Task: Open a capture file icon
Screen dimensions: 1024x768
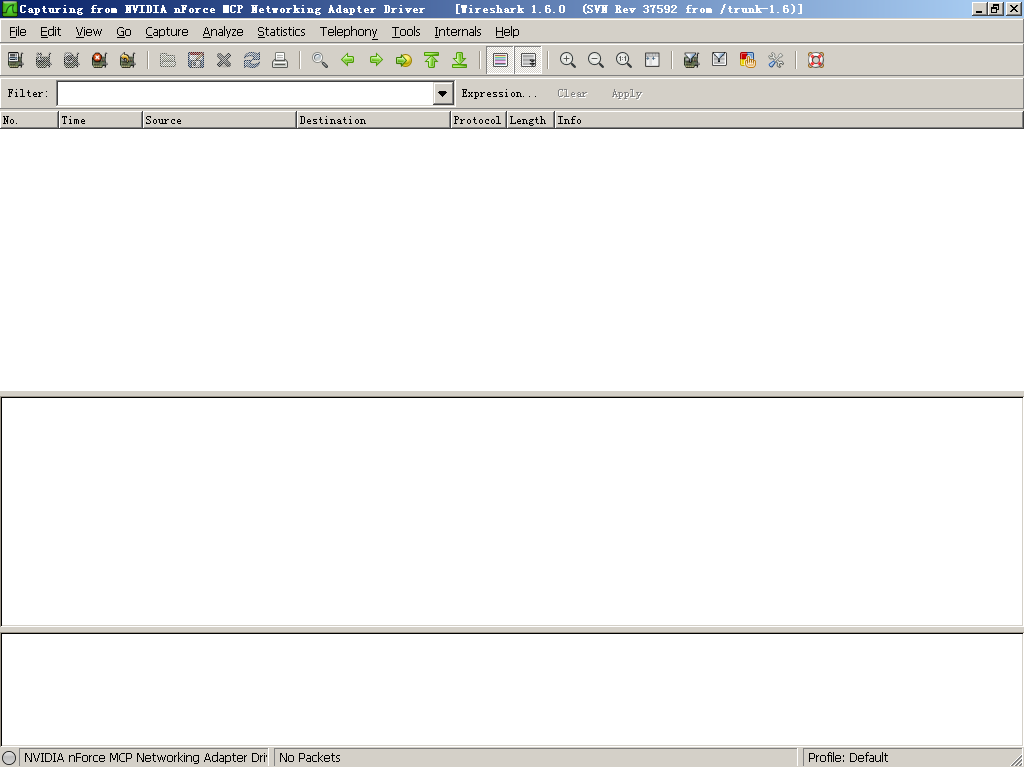Action: pos(168,60)
